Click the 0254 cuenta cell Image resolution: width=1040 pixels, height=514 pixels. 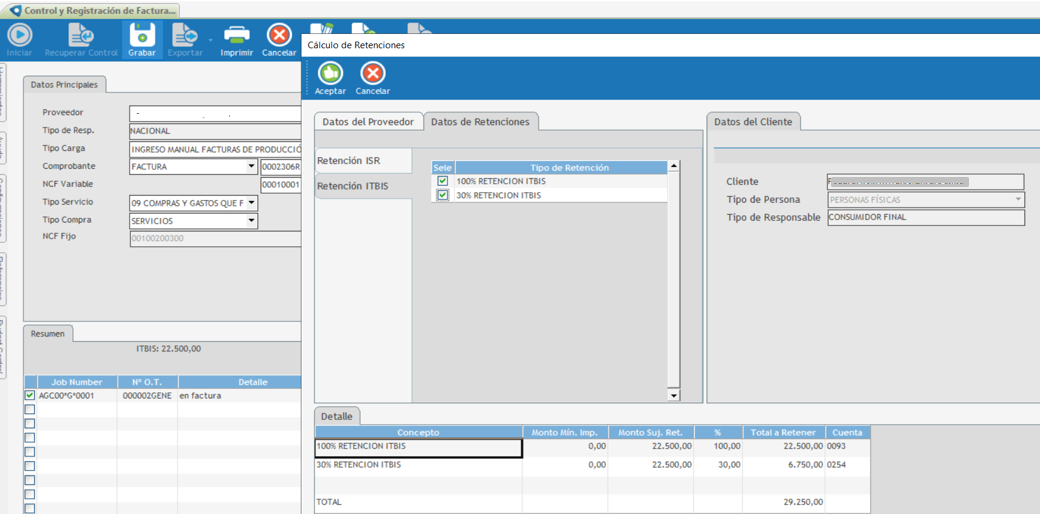point(848,466)
